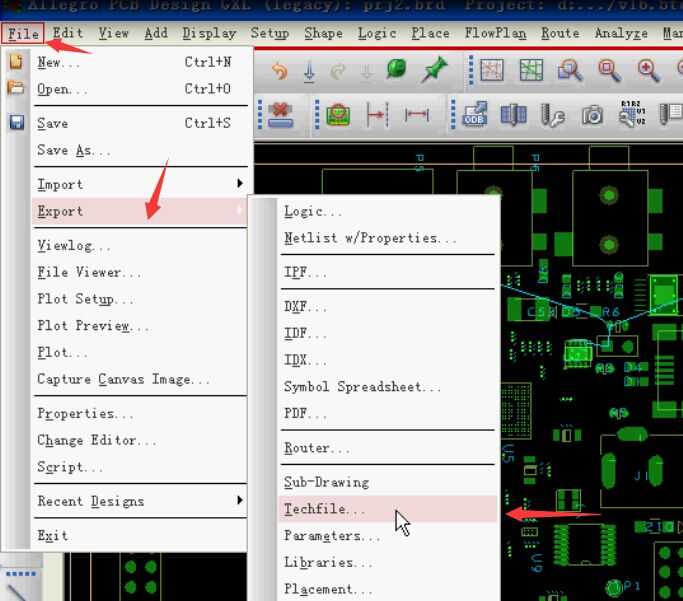Screen dimensions: 683x601
Task: Click the drill and wrench icon
Action: click(x=552, y=115)
